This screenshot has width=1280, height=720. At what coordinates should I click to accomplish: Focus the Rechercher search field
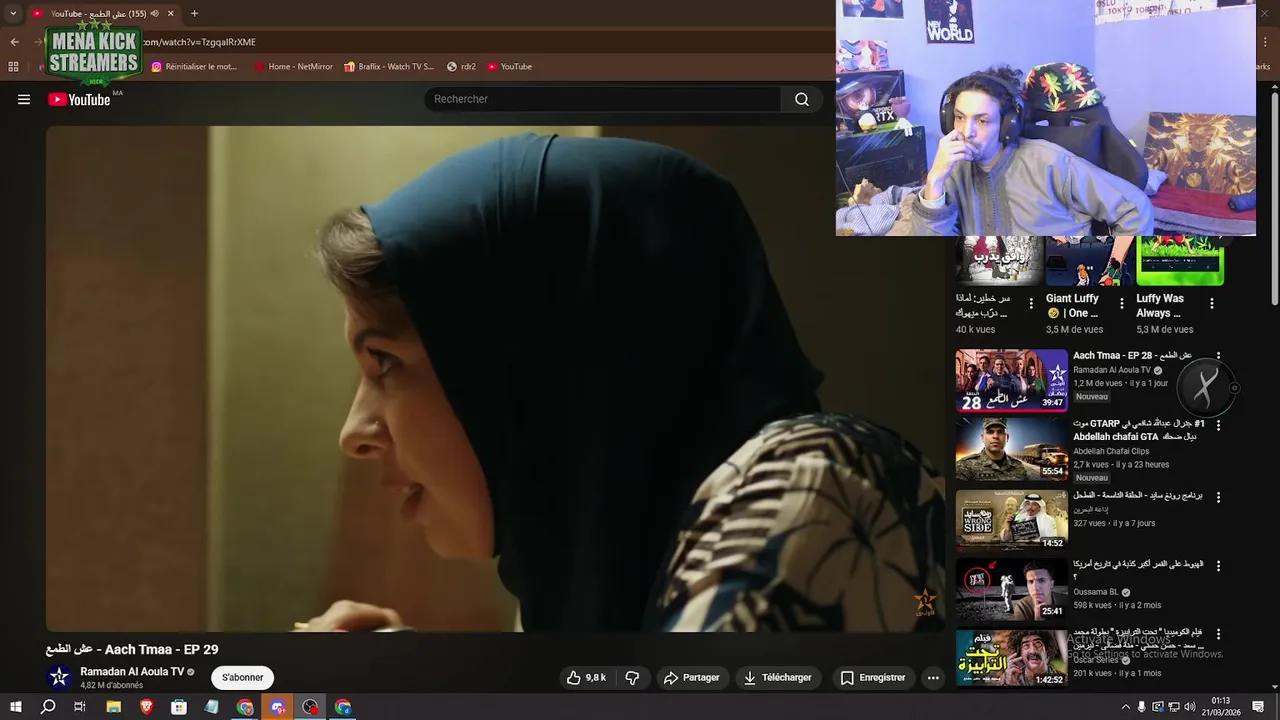tap(603, 99)
